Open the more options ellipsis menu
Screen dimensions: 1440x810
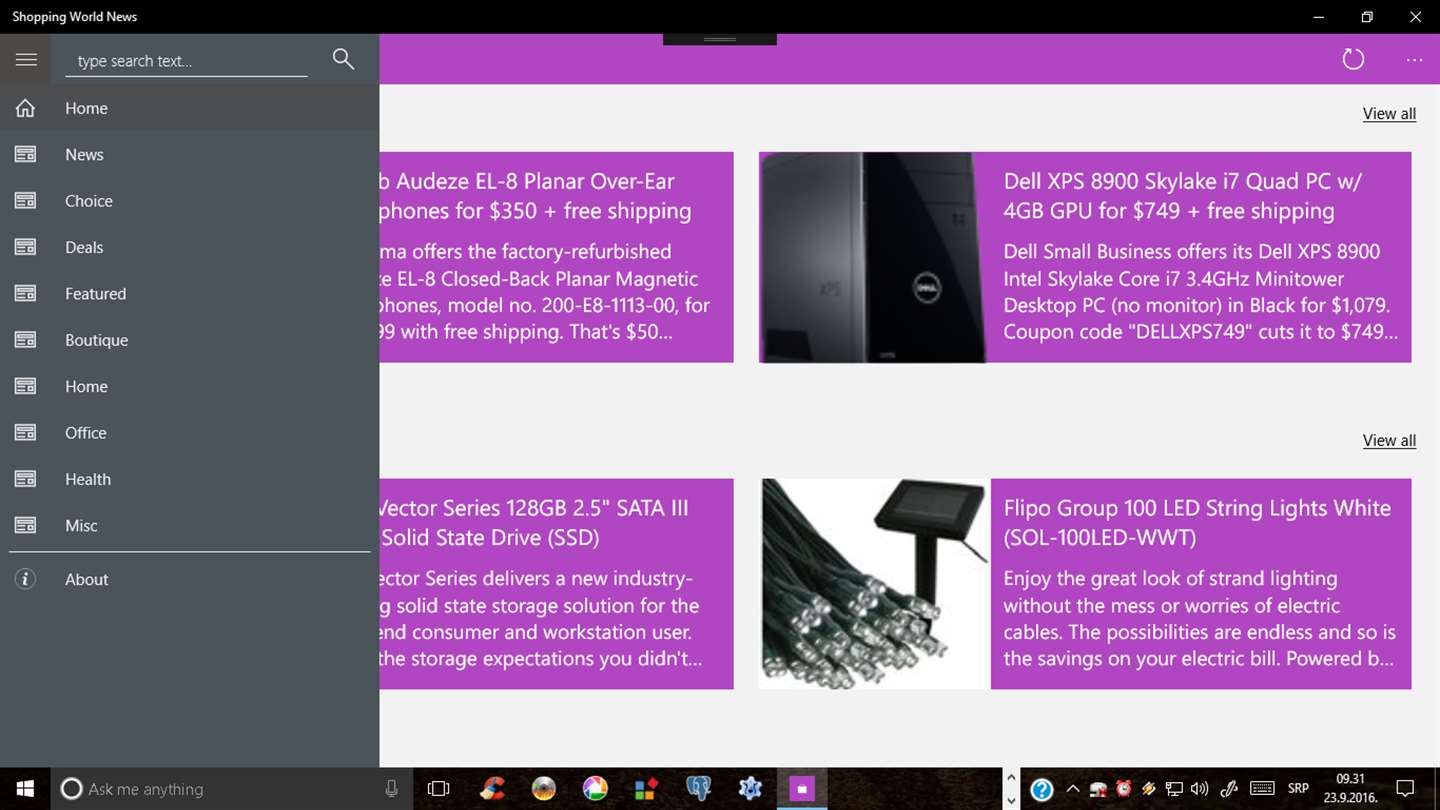click(x=1414, y=60)
